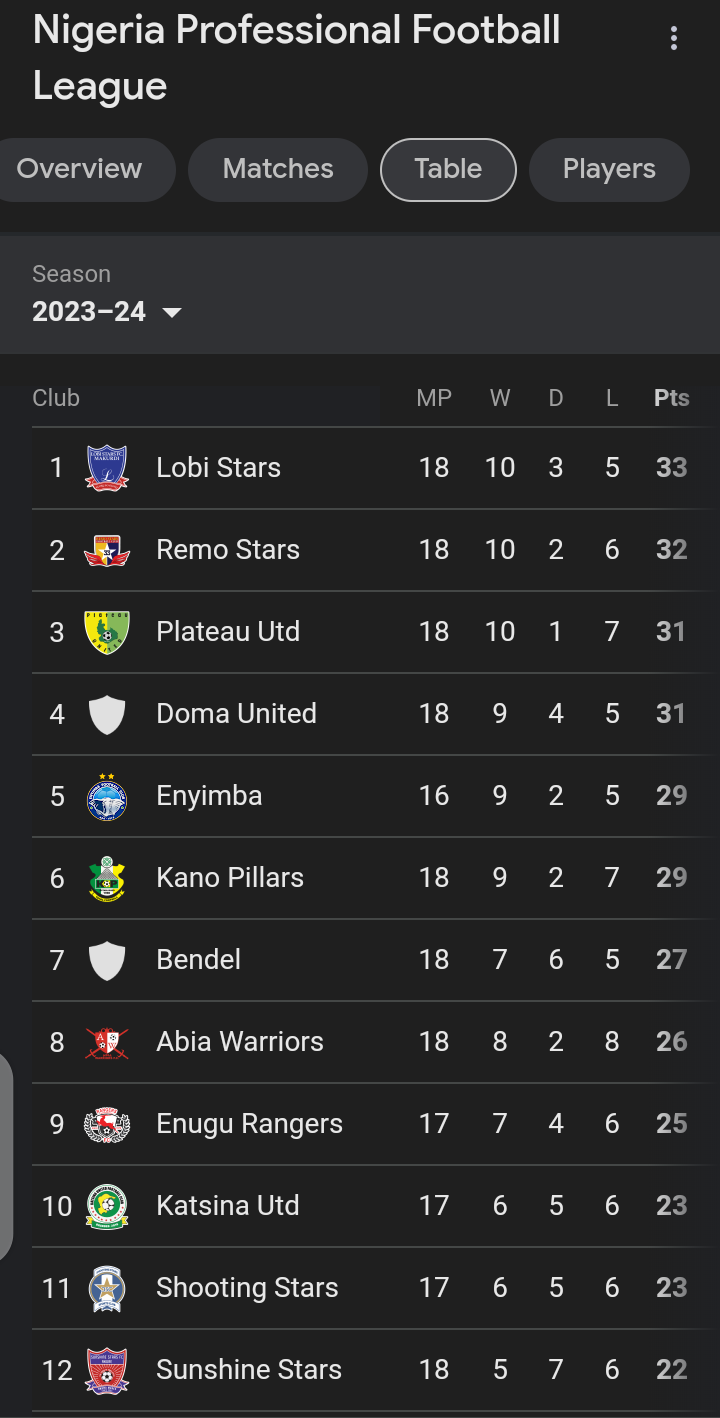
Task: Switch to the Matches tab
Action: click(x=278, y=169)
